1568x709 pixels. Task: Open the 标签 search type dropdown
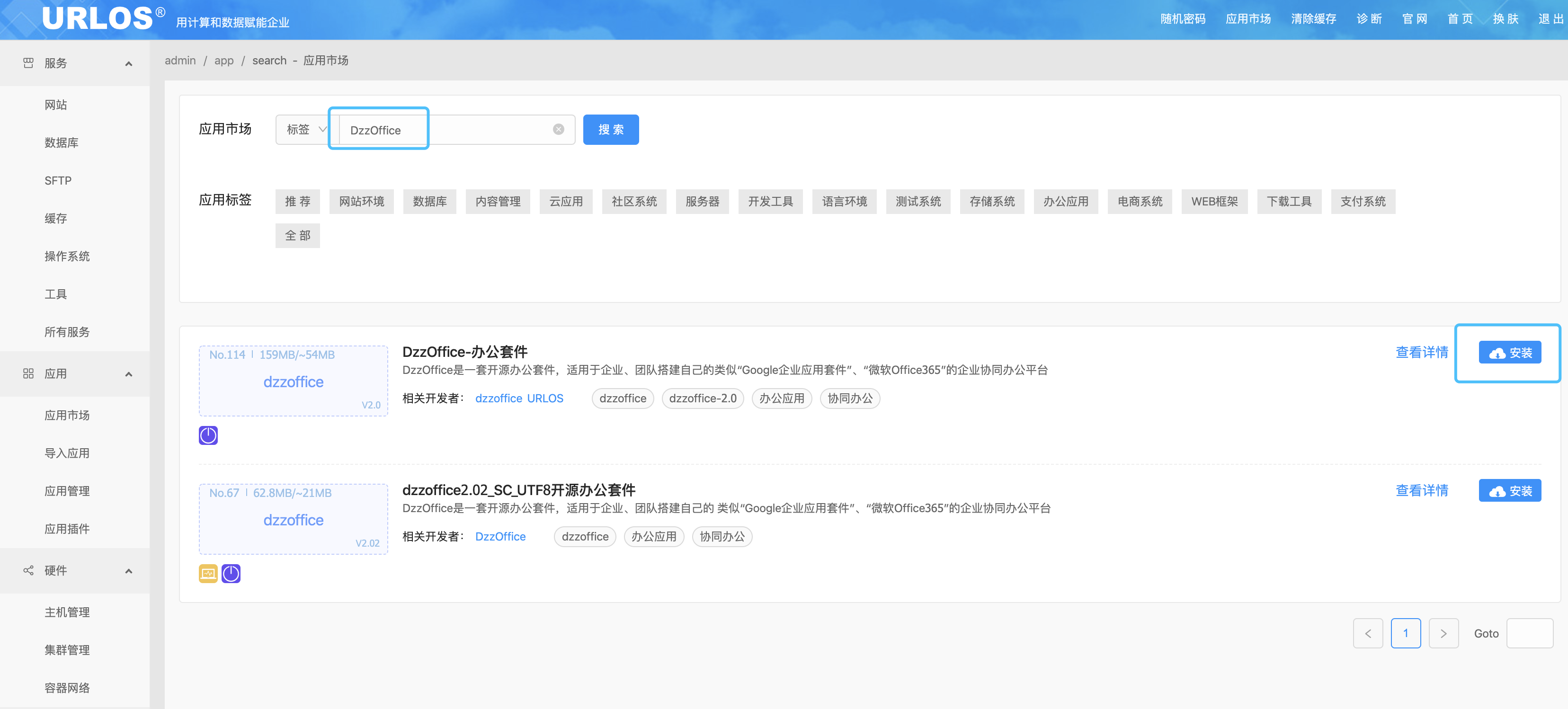point(305,129)
